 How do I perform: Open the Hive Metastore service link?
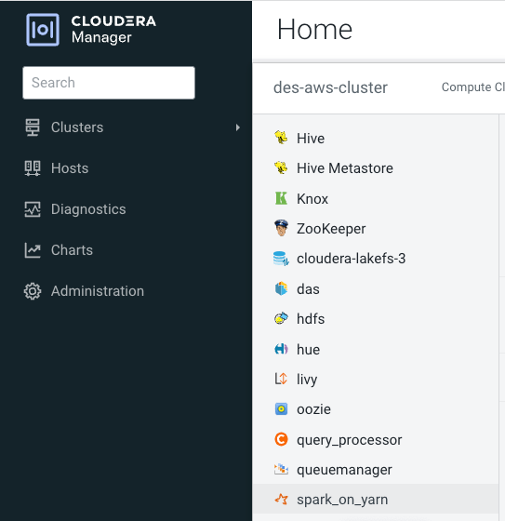[345, 168]
